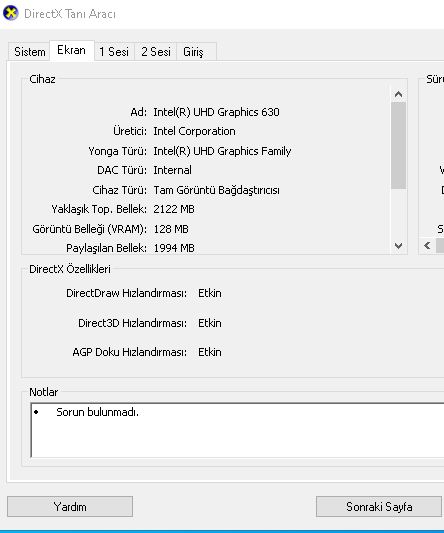Screen dimensions: 444x533
Task: Click the Cihaz list scroll-down arrow
Action: 398,245
